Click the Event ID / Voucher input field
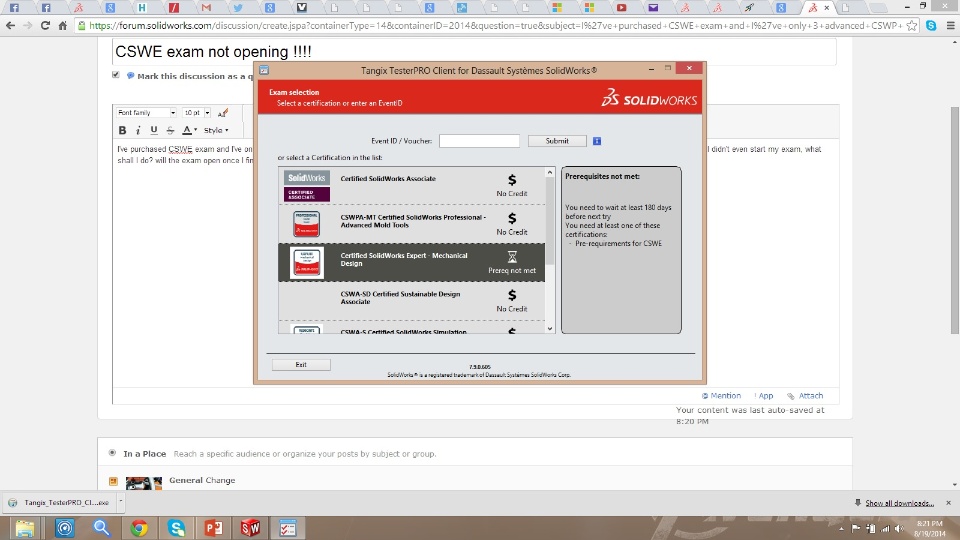Screen dimensions: 960x540 [479, 141]
